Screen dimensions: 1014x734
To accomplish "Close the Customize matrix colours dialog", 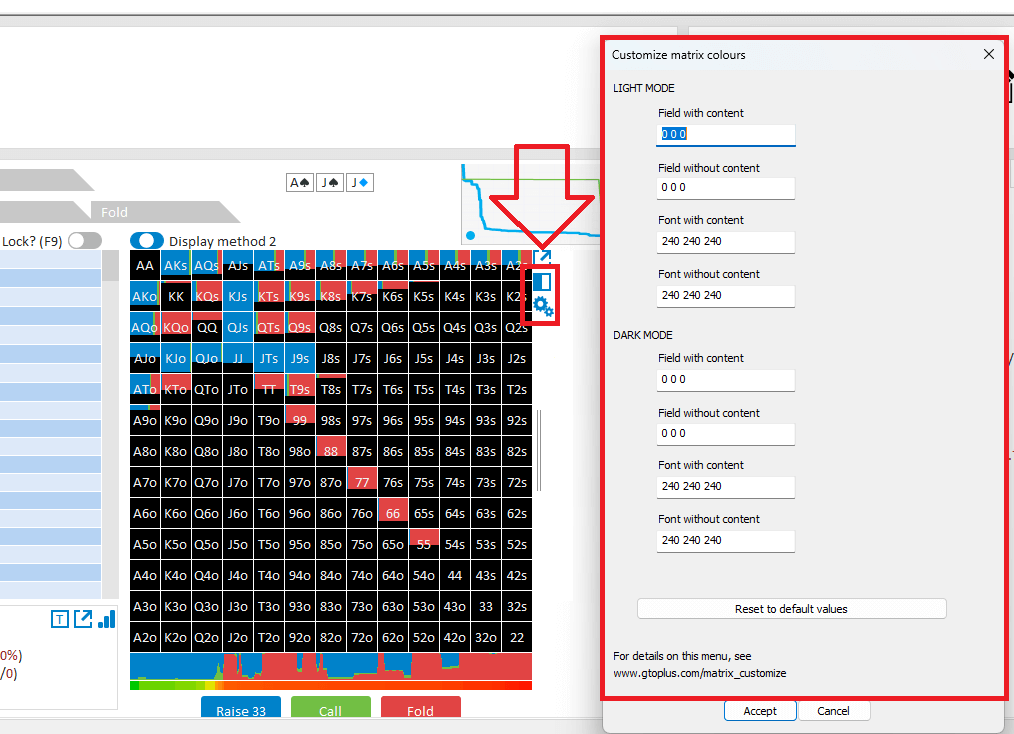I will pyautogui.click(x=989, y=54).
